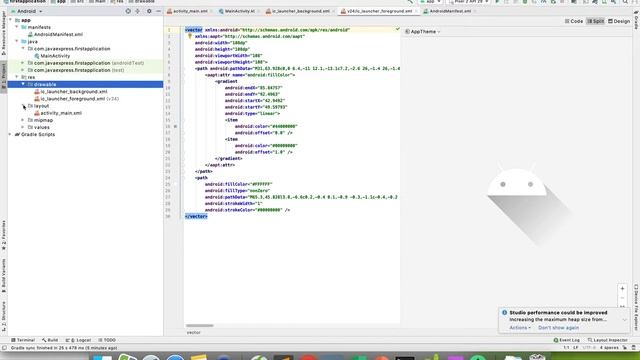Click the color gutter swatch on line 16
The image size is (640, 360).
[x=176, y=127]
